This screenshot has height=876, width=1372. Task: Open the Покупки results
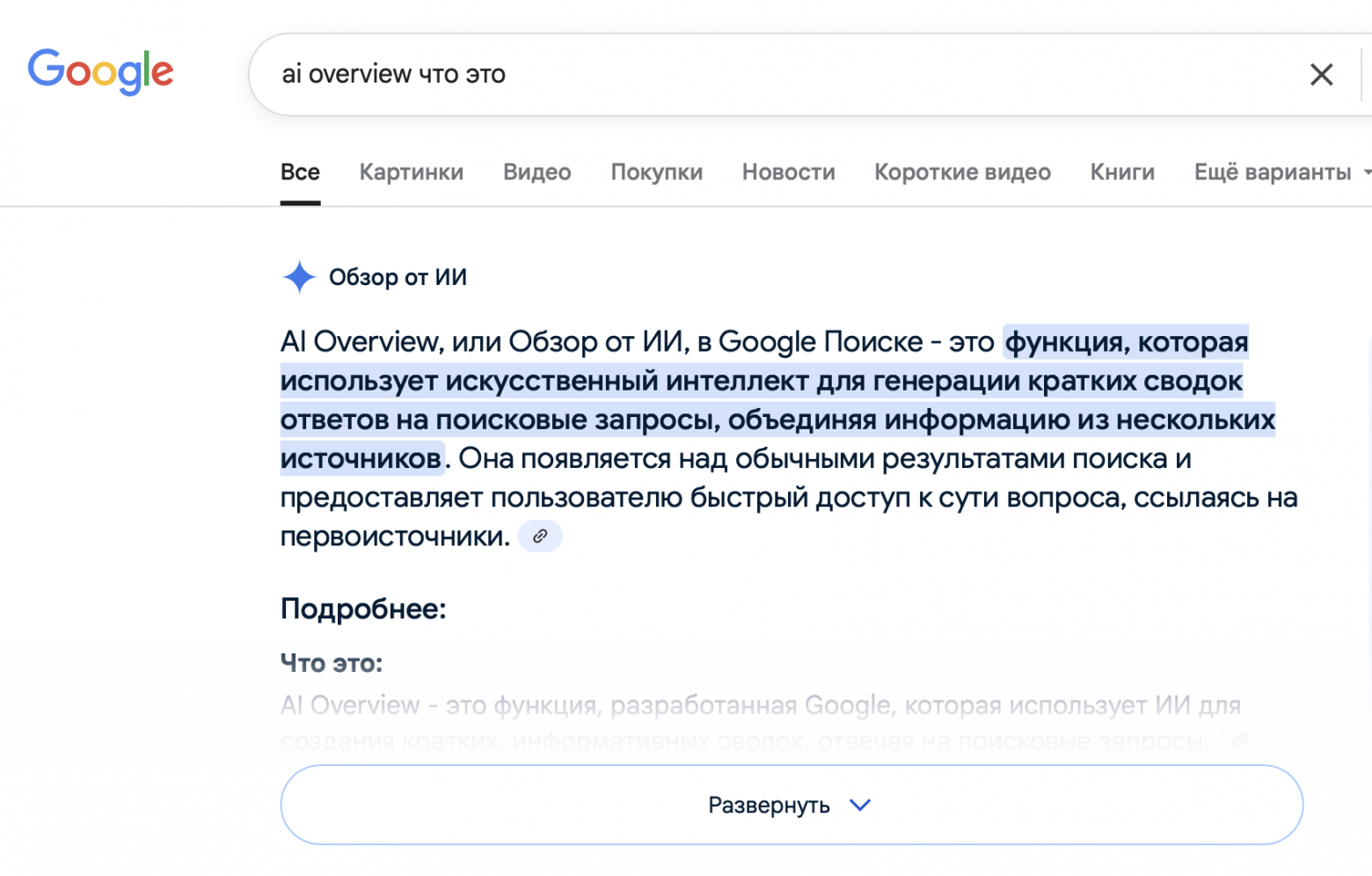click(656, 172)
